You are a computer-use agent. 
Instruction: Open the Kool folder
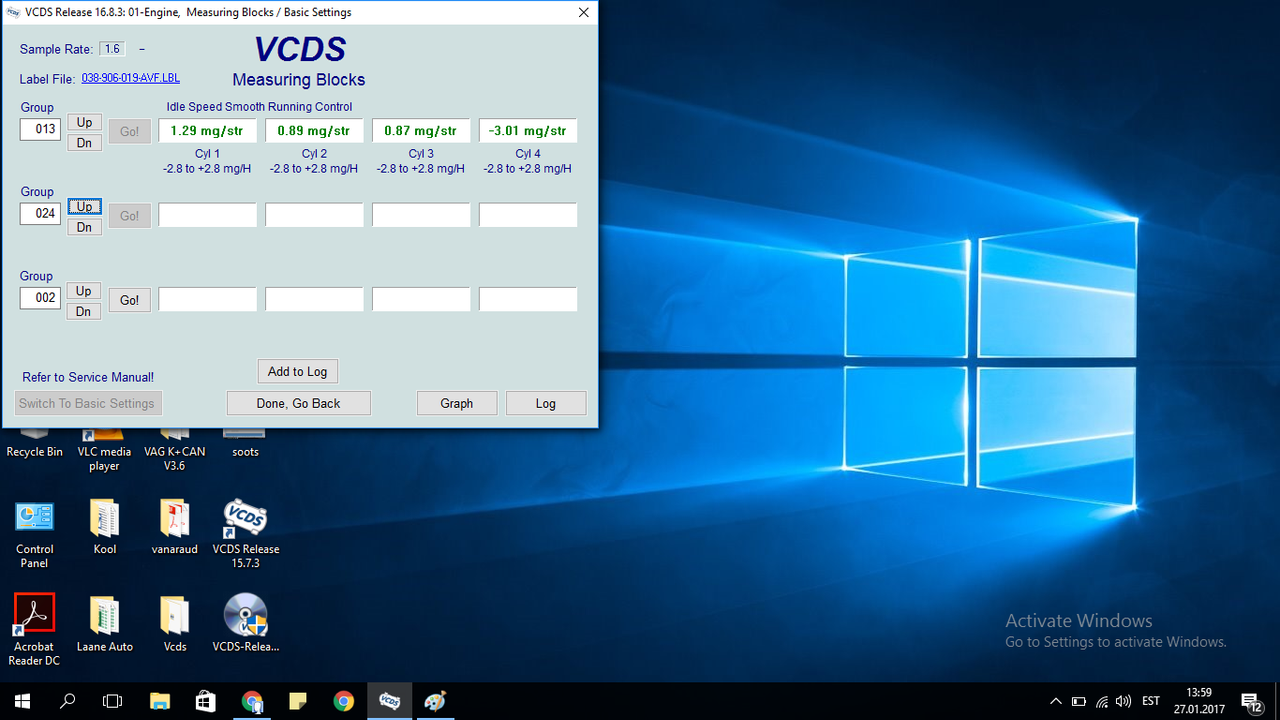pyautogui.click(x=105, y=527)
